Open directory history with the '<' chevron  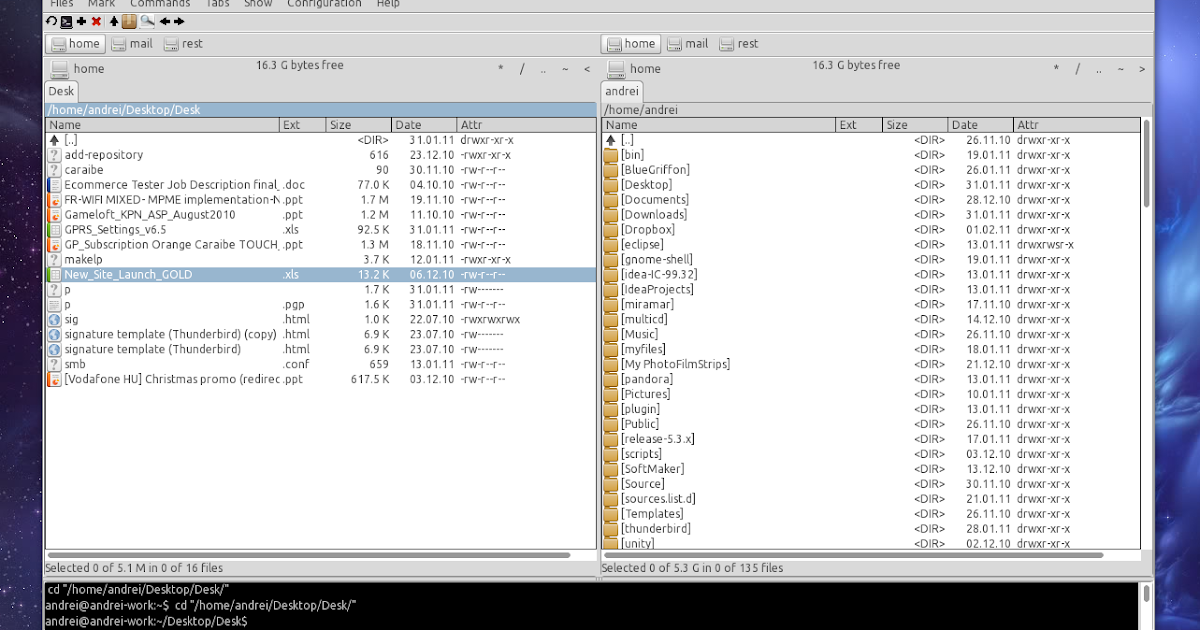586,69
